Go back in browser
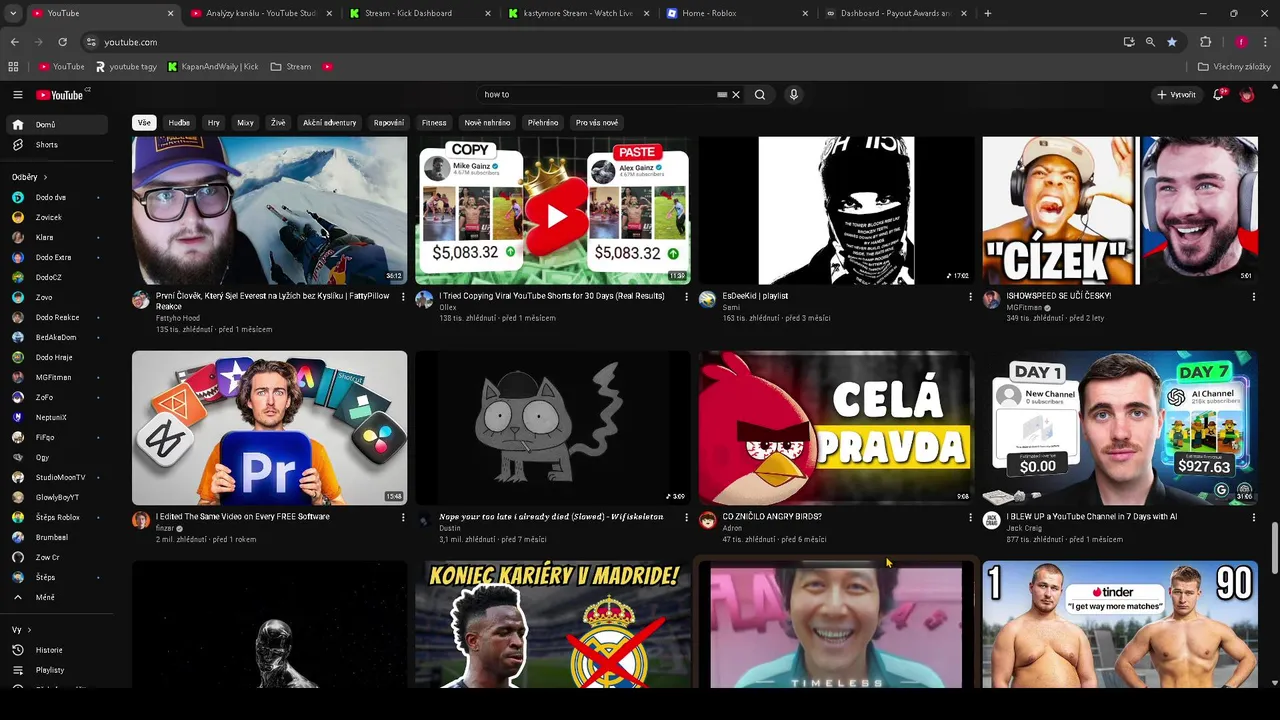The height and width of the screenshot is (720, 1280). [x=15, y=42]
